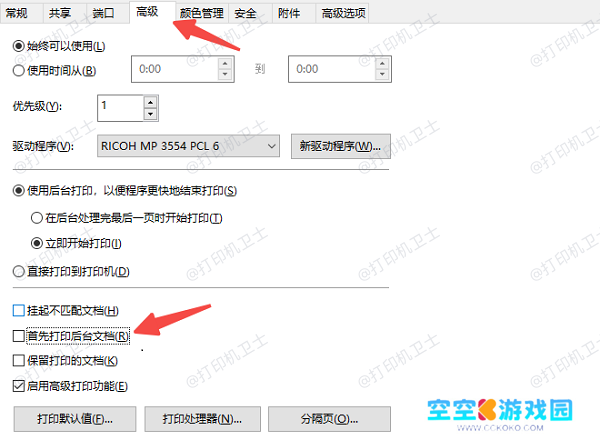Switch to the 端口 tab
This screenshot has height=440, width=600.
pyautogui.click(x=103, y=13)
